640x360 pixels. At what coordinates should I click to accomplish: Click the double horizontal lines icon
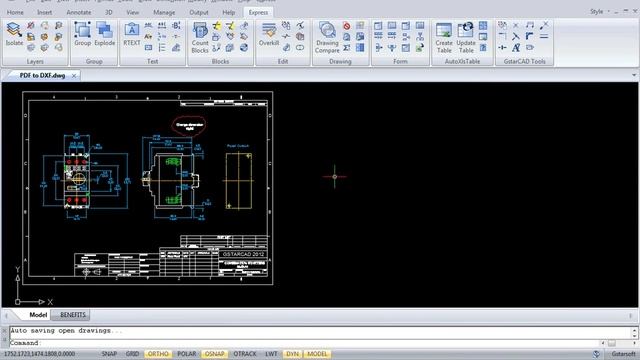pos(544,37)
